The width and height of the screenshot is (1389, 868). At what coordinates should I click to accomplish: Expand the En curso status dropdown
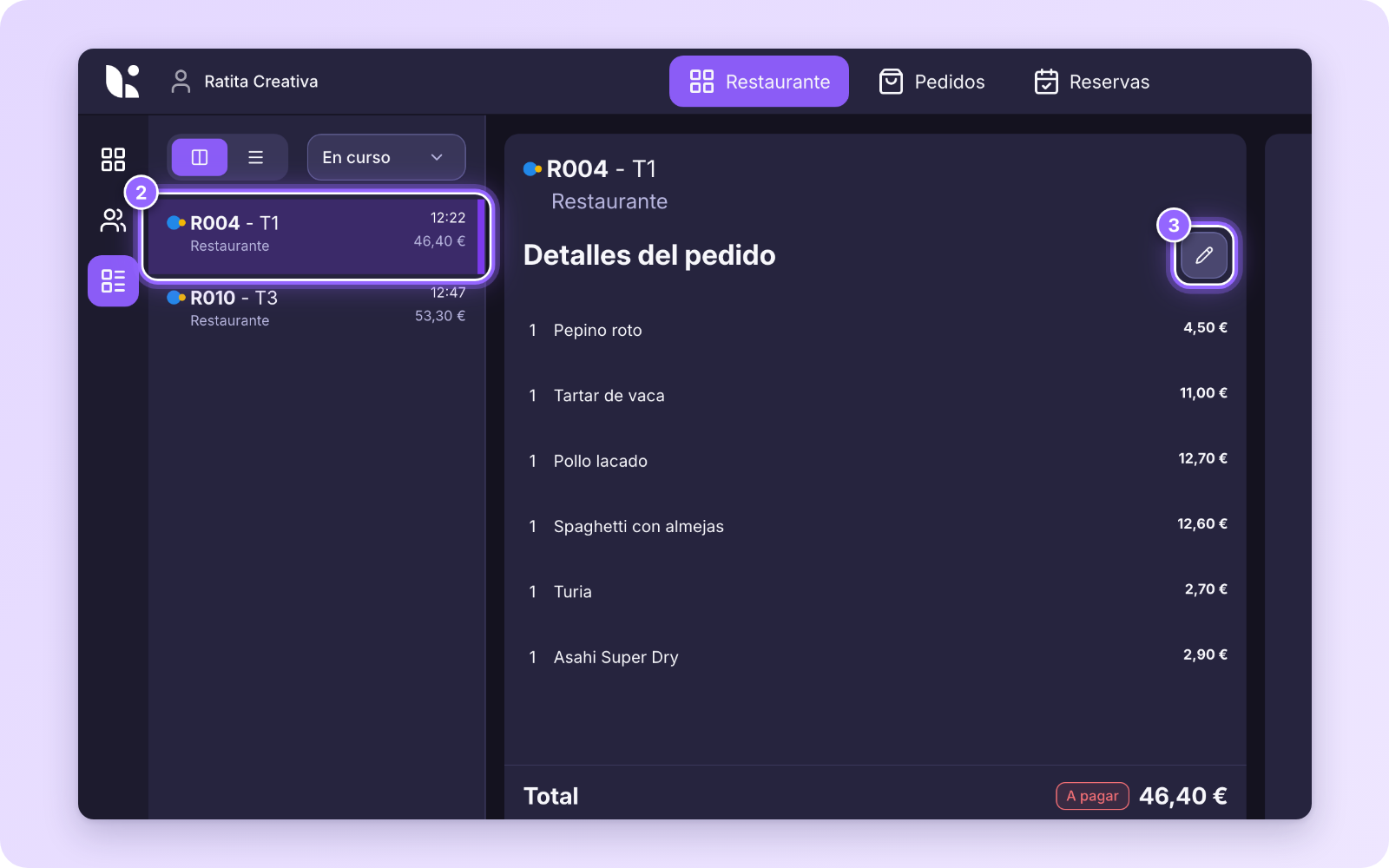[x=386, y=157]
